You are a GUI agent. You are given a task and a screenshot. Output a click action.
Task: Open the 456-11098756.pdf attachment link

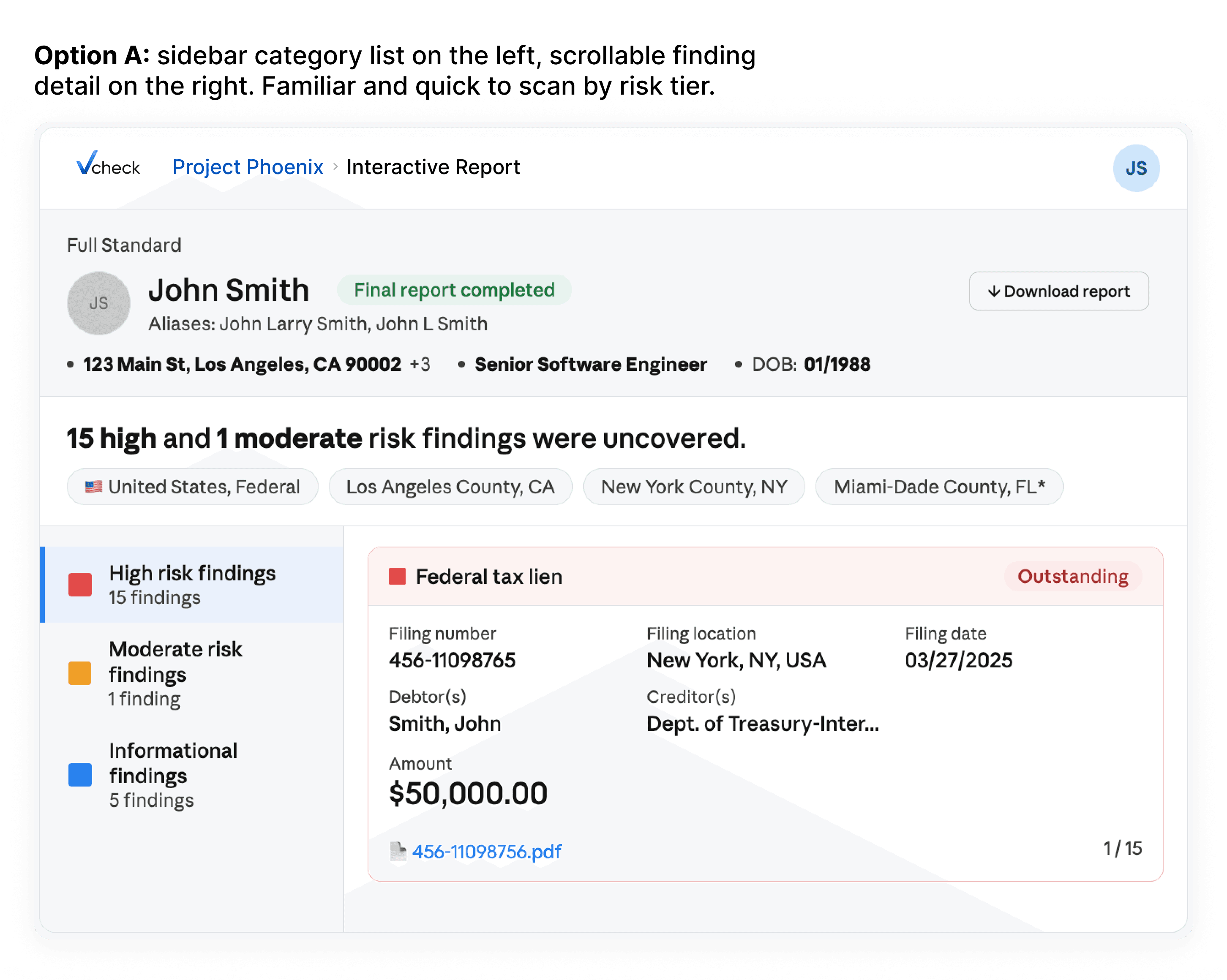click(487, 852)
